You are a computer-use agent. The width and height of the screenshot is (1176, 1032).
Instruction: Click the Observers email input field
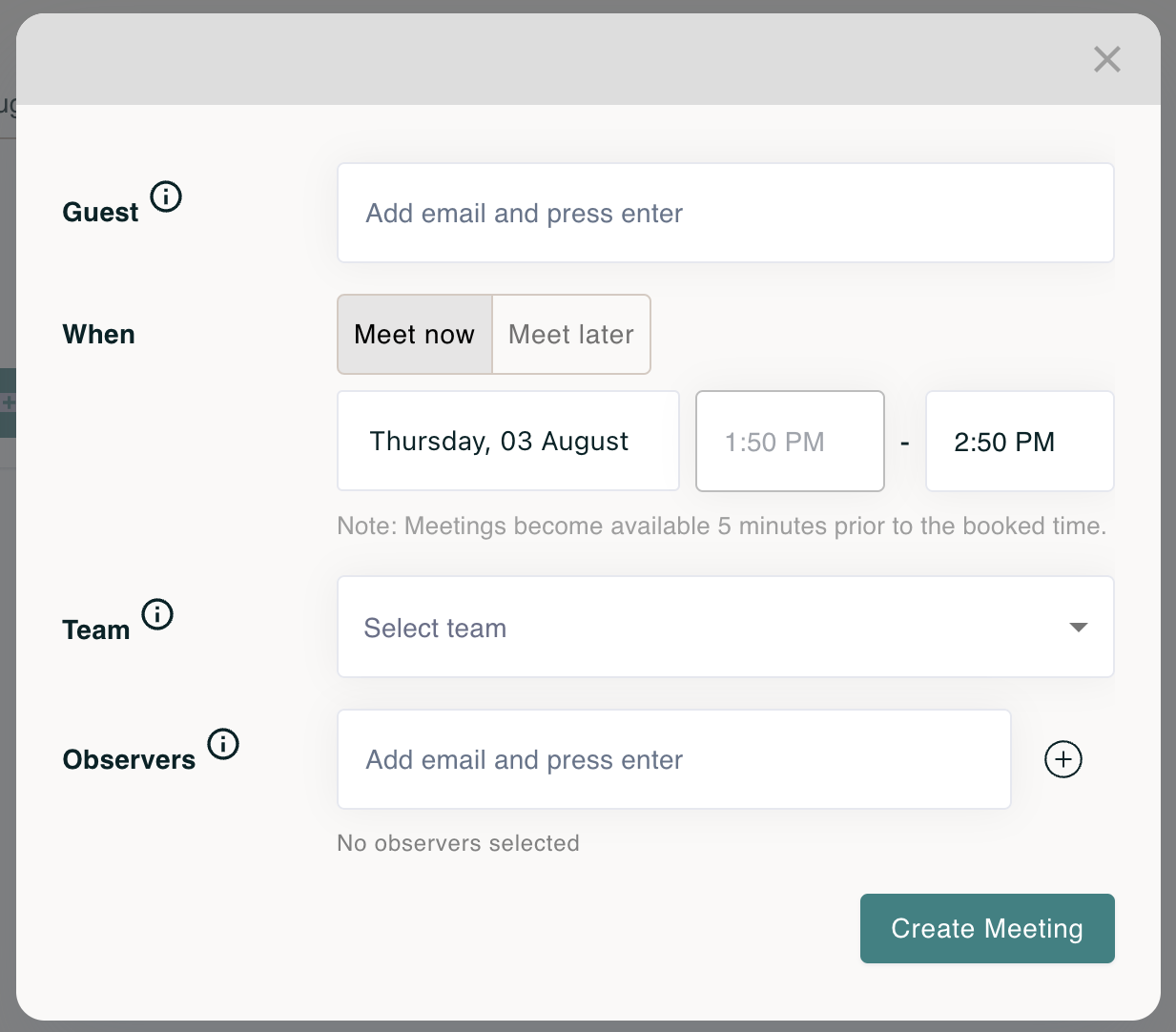tap(673, 759)
